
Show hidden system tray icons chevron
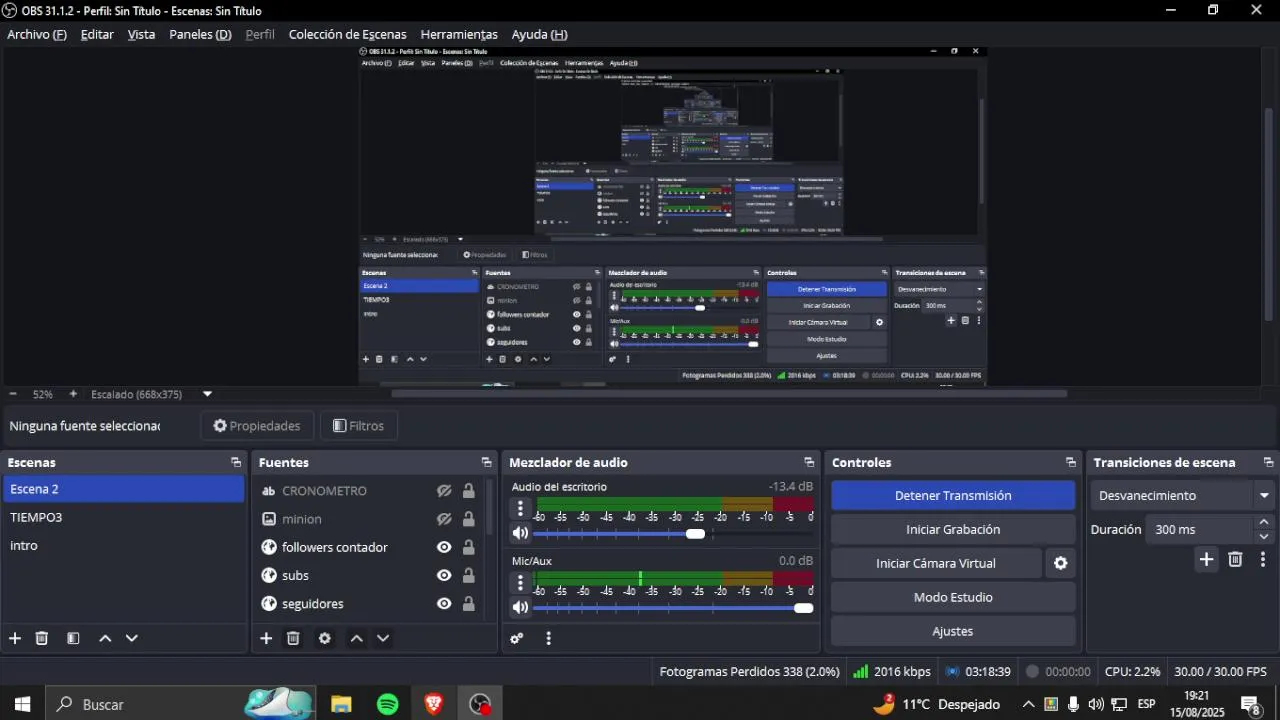tap(1027, 704)
